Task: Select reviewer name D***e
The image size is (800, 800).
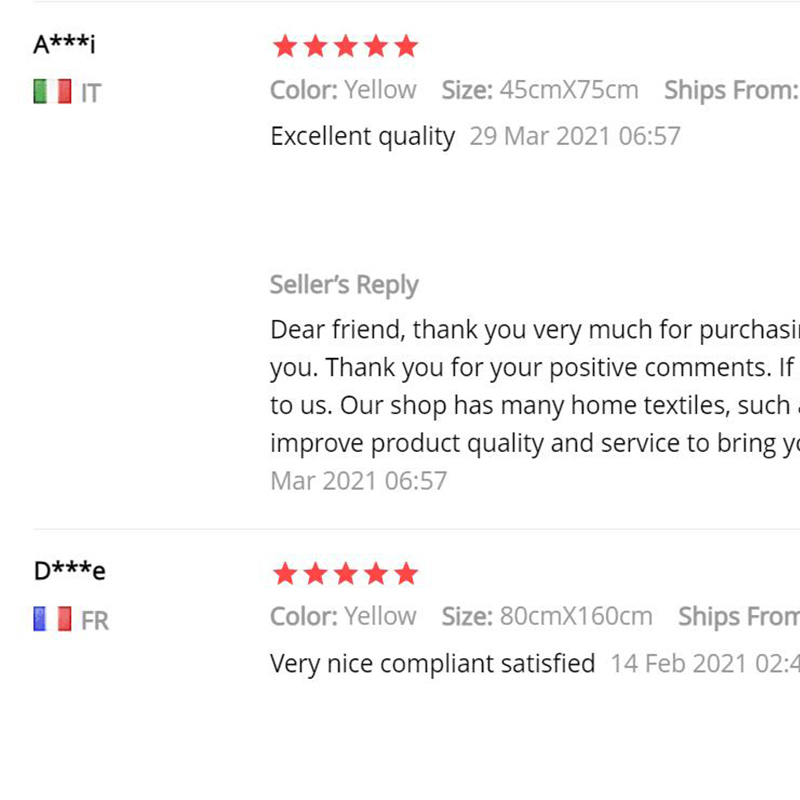Action: (x=70, y=570)
